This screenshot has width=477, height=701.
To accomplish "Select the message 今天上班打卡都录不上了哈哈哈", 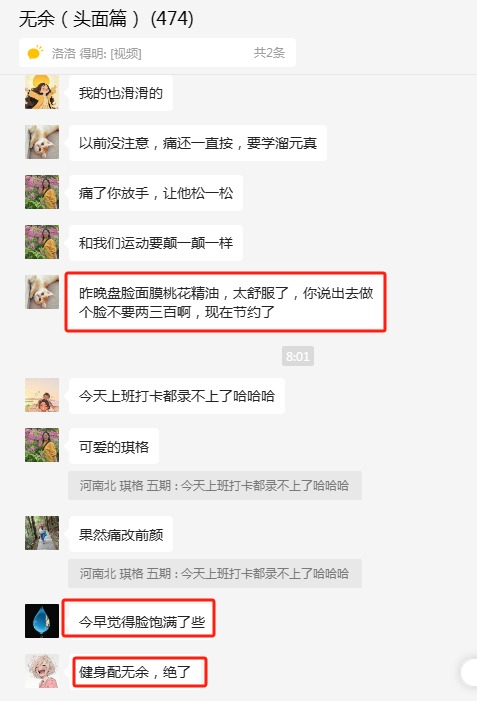I will 177,396.
